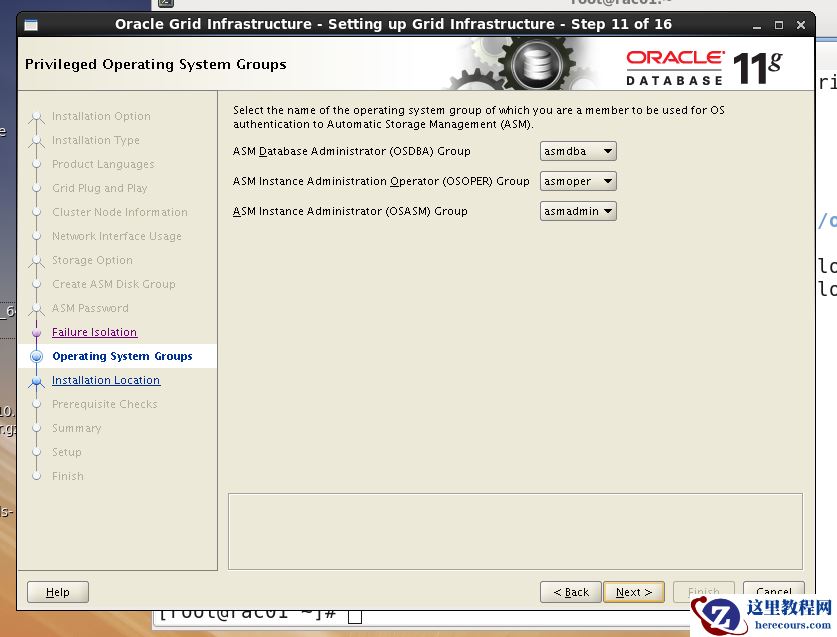Click the Installation Option step label
837x637 pixels.
(101, 116)
